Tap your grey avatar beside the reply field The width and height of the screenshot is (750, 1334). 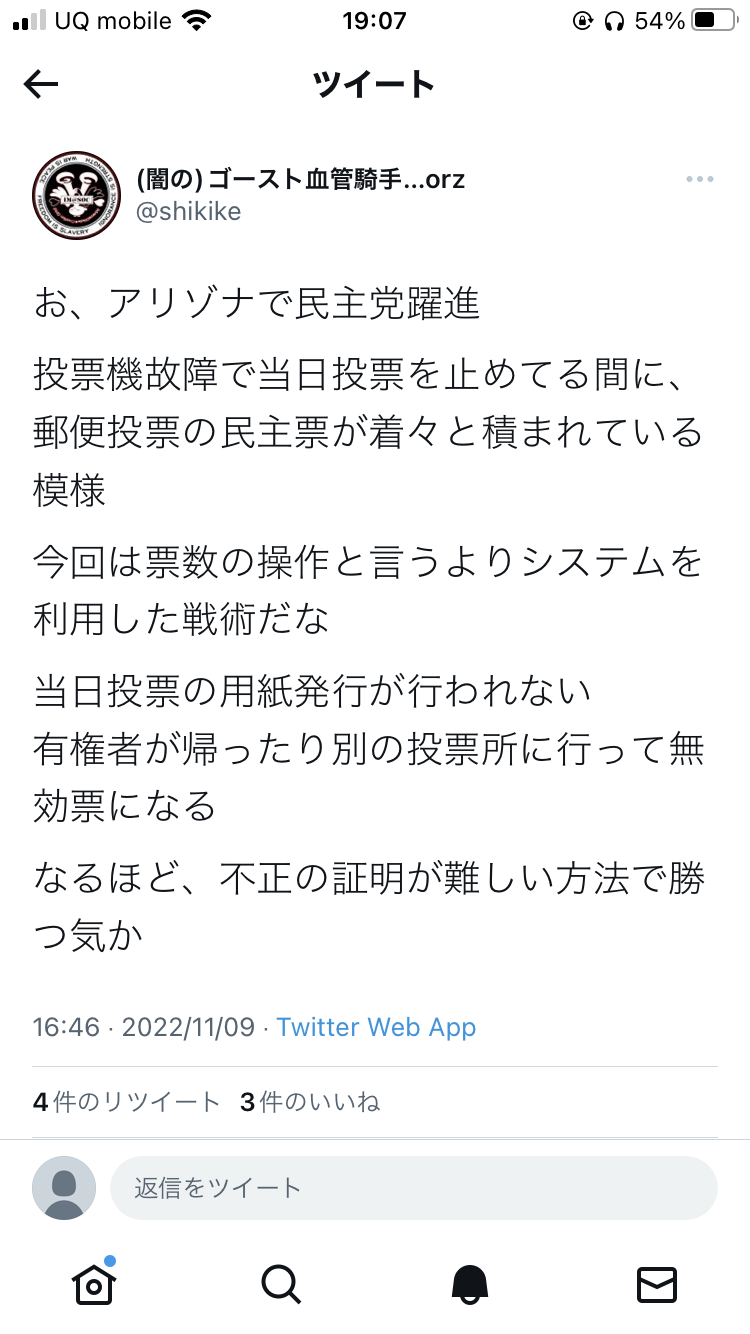pos(64,1188)
